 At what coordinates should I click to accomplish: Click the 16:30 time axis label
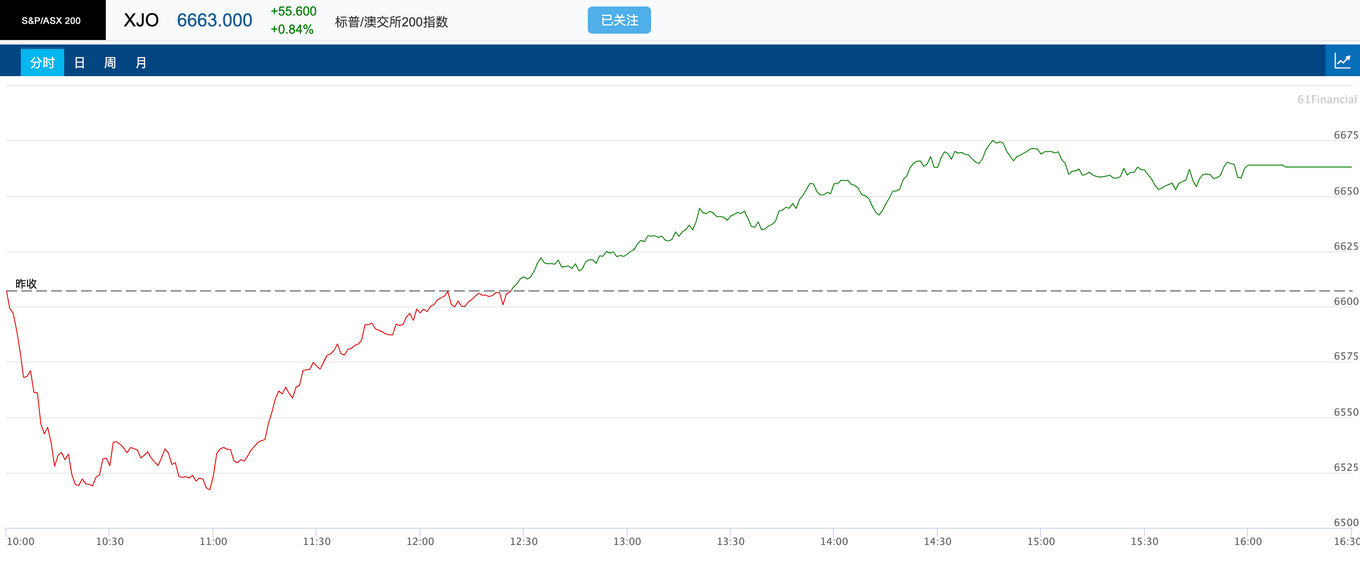pos(1345,542)
